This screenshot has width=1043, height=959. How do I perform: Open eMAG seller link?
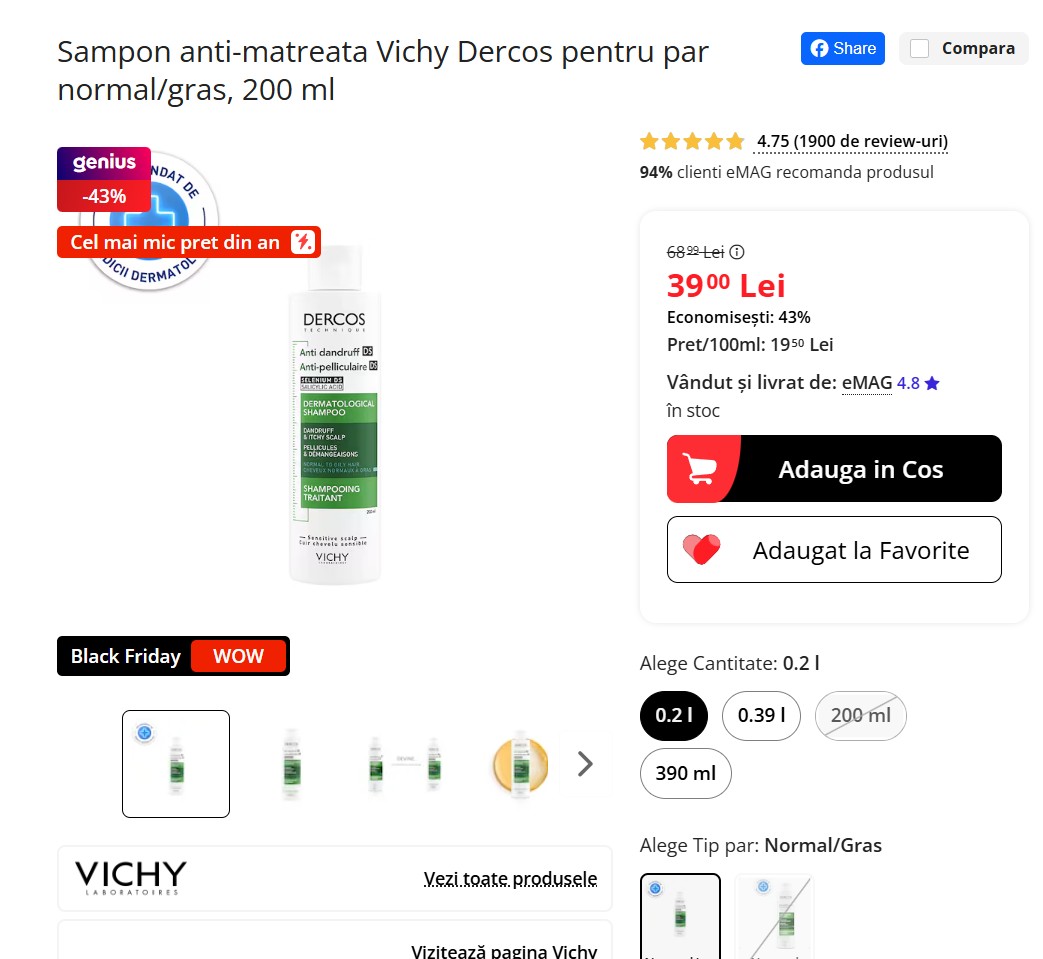click(x=867, y=383)
